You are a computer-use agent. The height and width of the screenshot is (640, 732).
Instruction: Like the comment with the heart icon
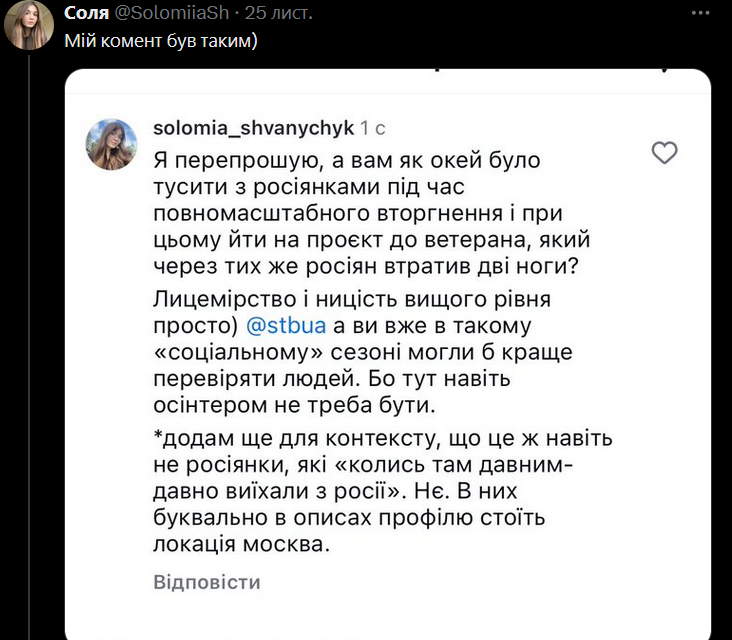coord(664,153)
